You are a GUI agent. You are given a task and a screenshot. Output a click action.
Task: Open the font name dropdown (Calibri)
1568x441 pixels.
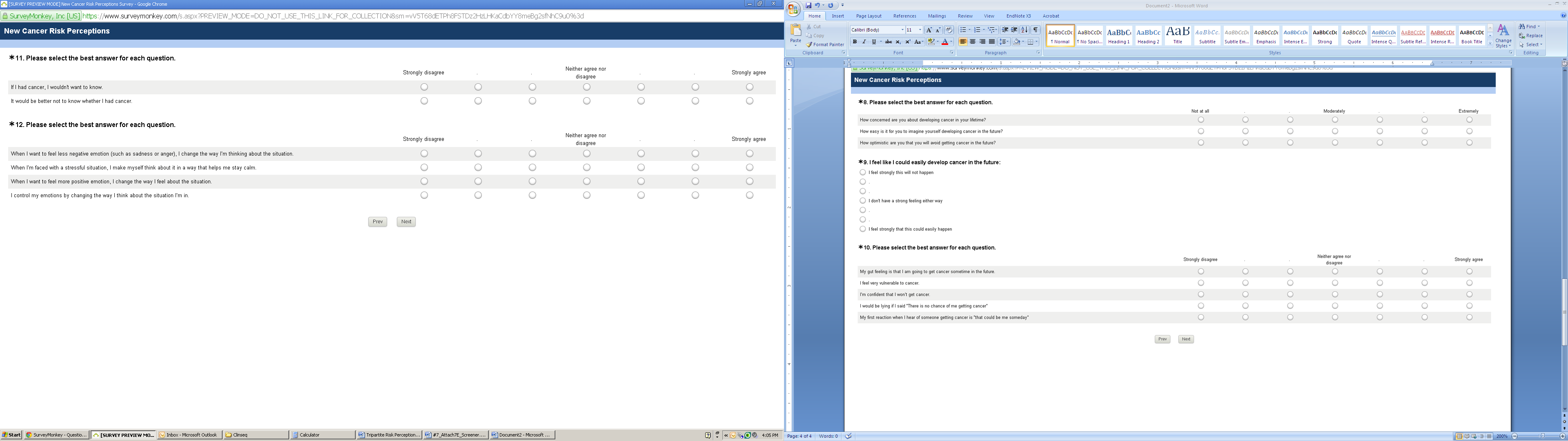coord(902,30)
